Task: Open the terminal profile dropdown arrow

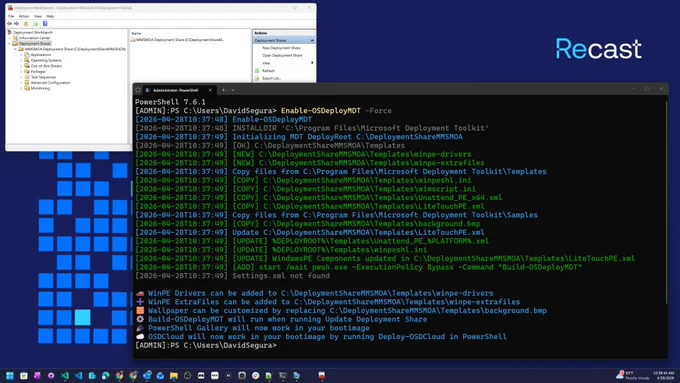Action: pyautogui.click(x=233, y=90)
